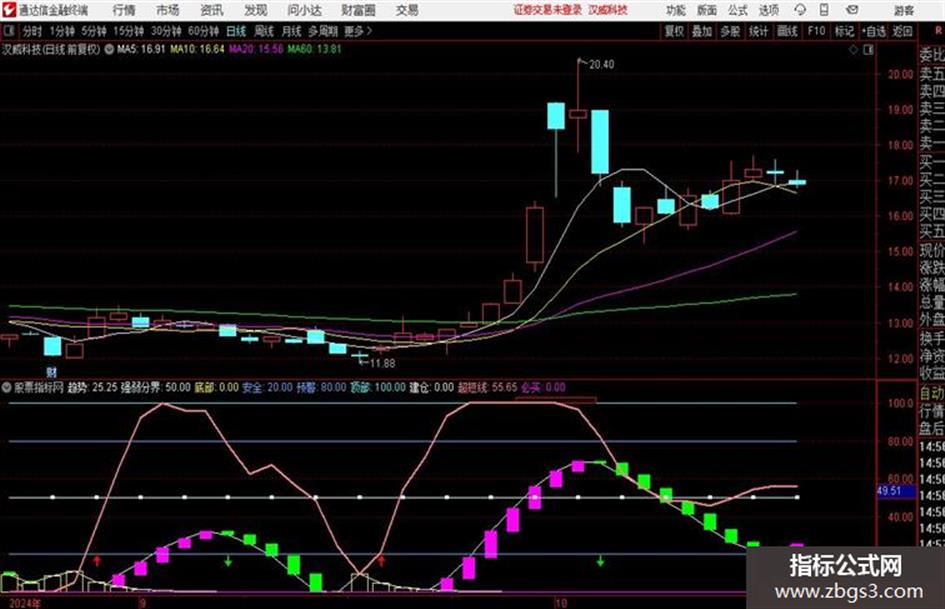Click the 返回 back button
This screenshot has height=609, width=945.
(x=902, y=31)
